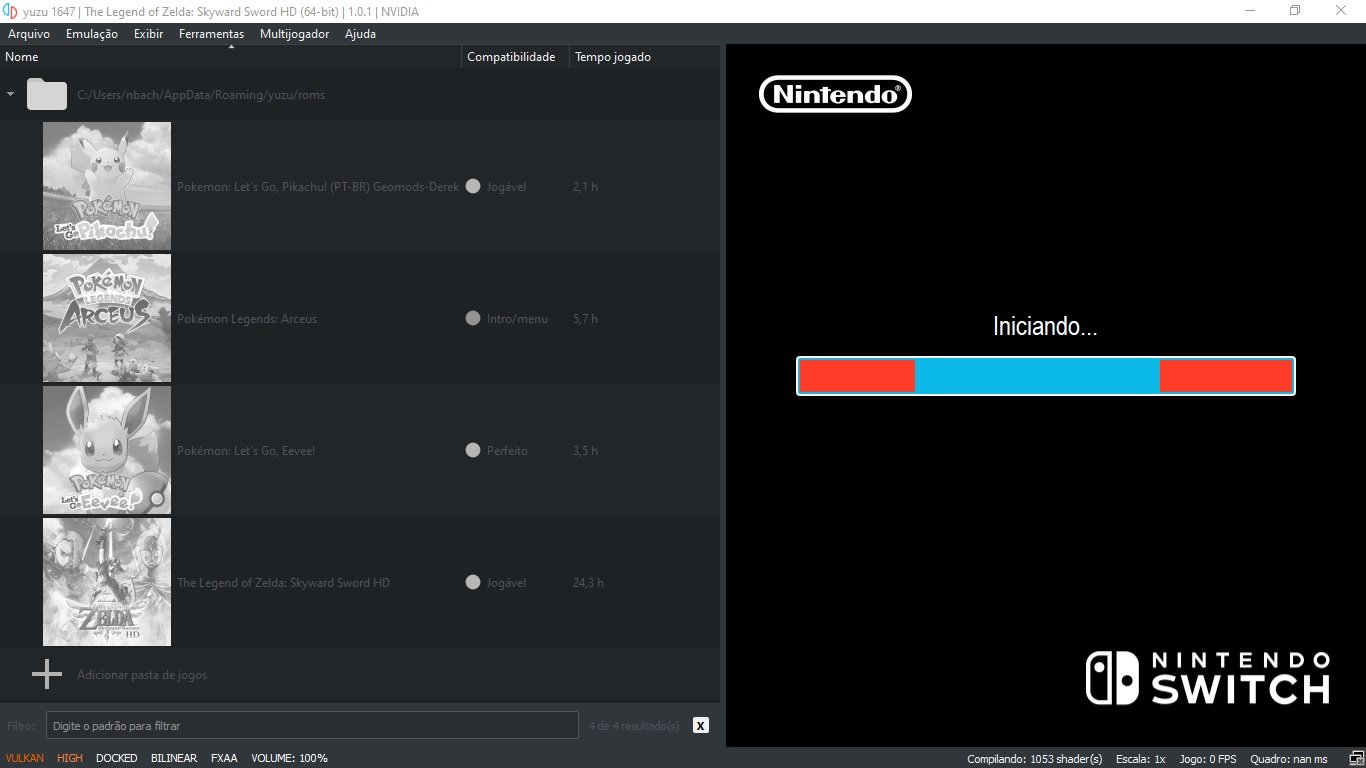Select Pokémon Let's Go Eevee cover thumbnail
This screenshot has width=1366, height=768.
(x=107, y=450)
